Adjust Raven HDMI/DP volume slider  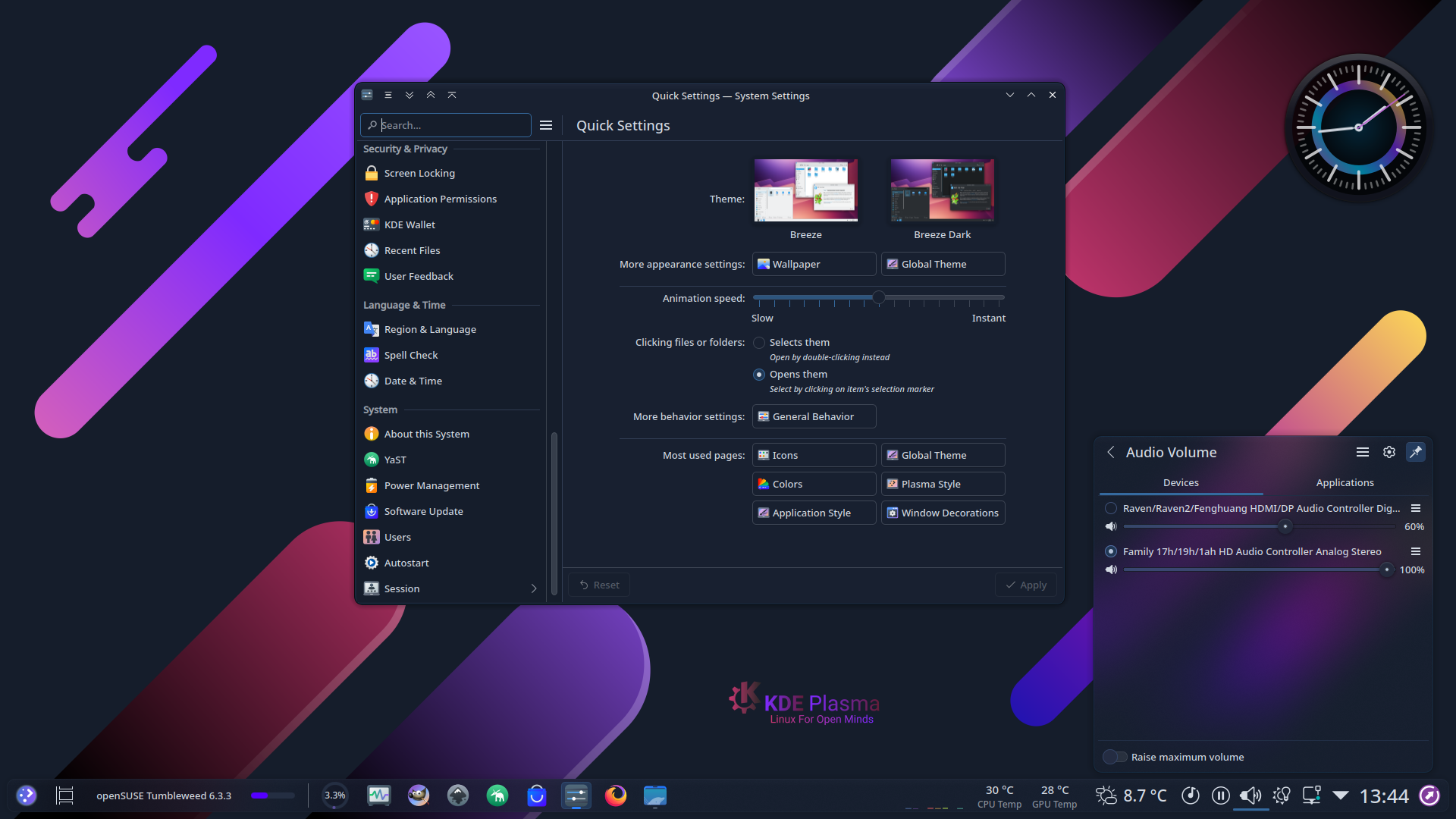[x=1260, y=526]
